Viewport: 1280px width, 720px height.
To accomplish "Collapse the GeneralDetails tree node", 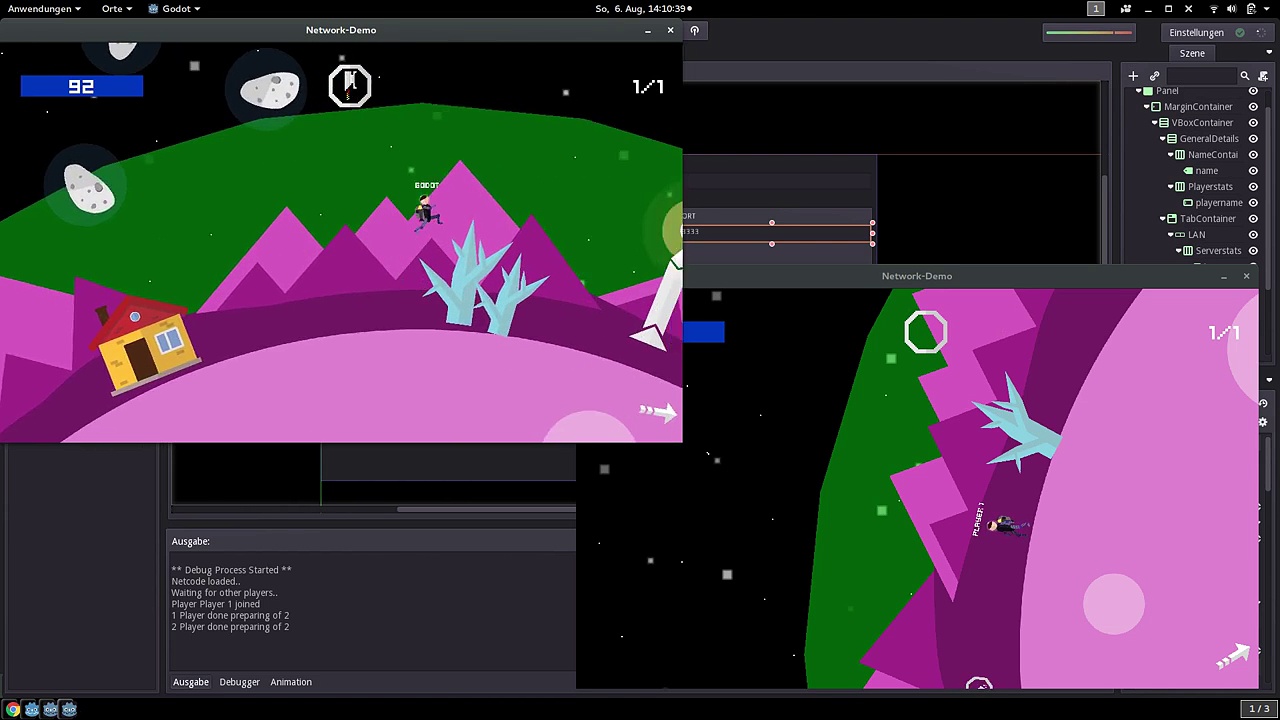I will (1162, 139).
